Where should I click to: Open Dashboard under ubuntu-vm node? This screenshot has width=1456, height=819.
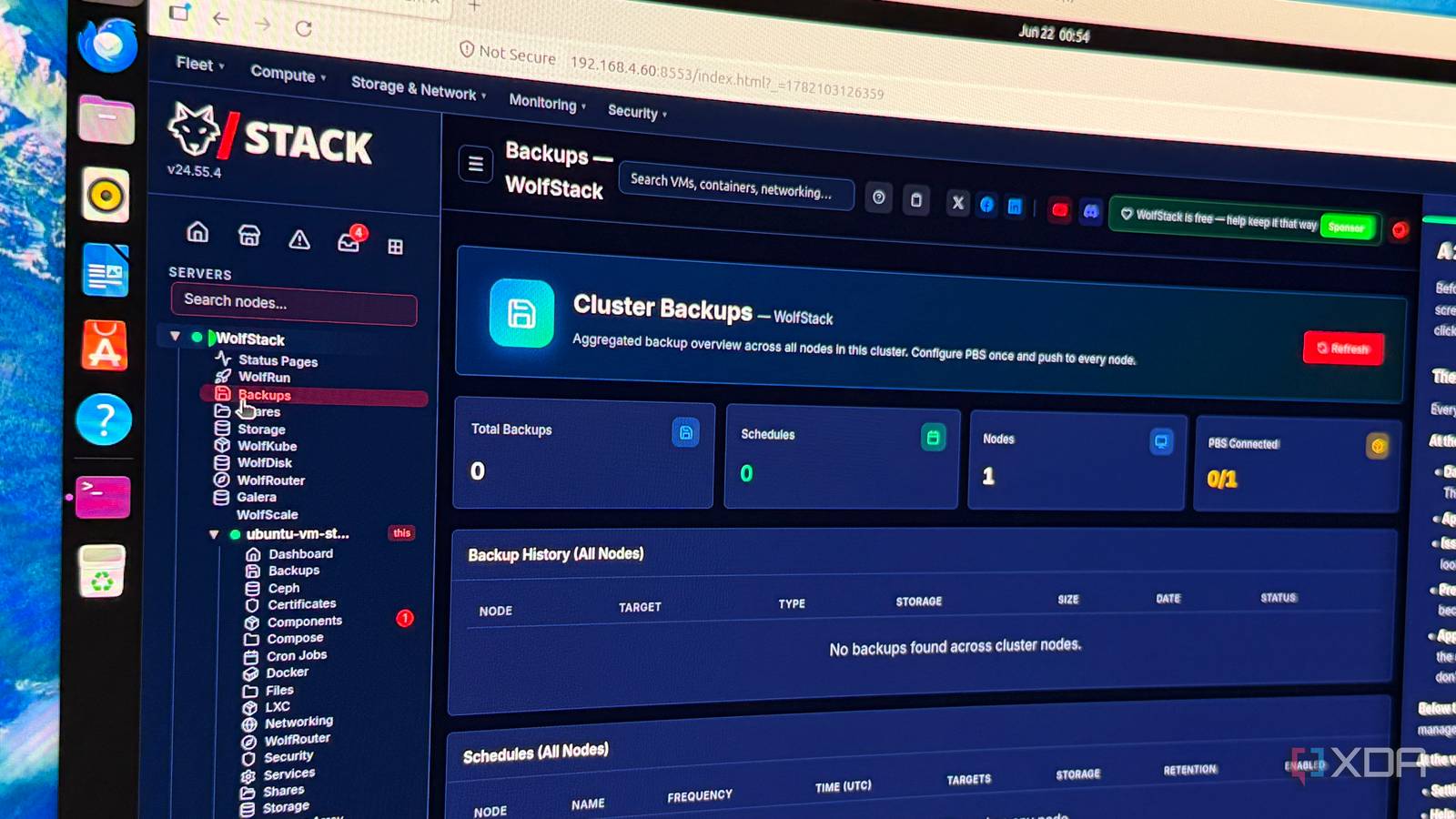(x=300, y=553)
